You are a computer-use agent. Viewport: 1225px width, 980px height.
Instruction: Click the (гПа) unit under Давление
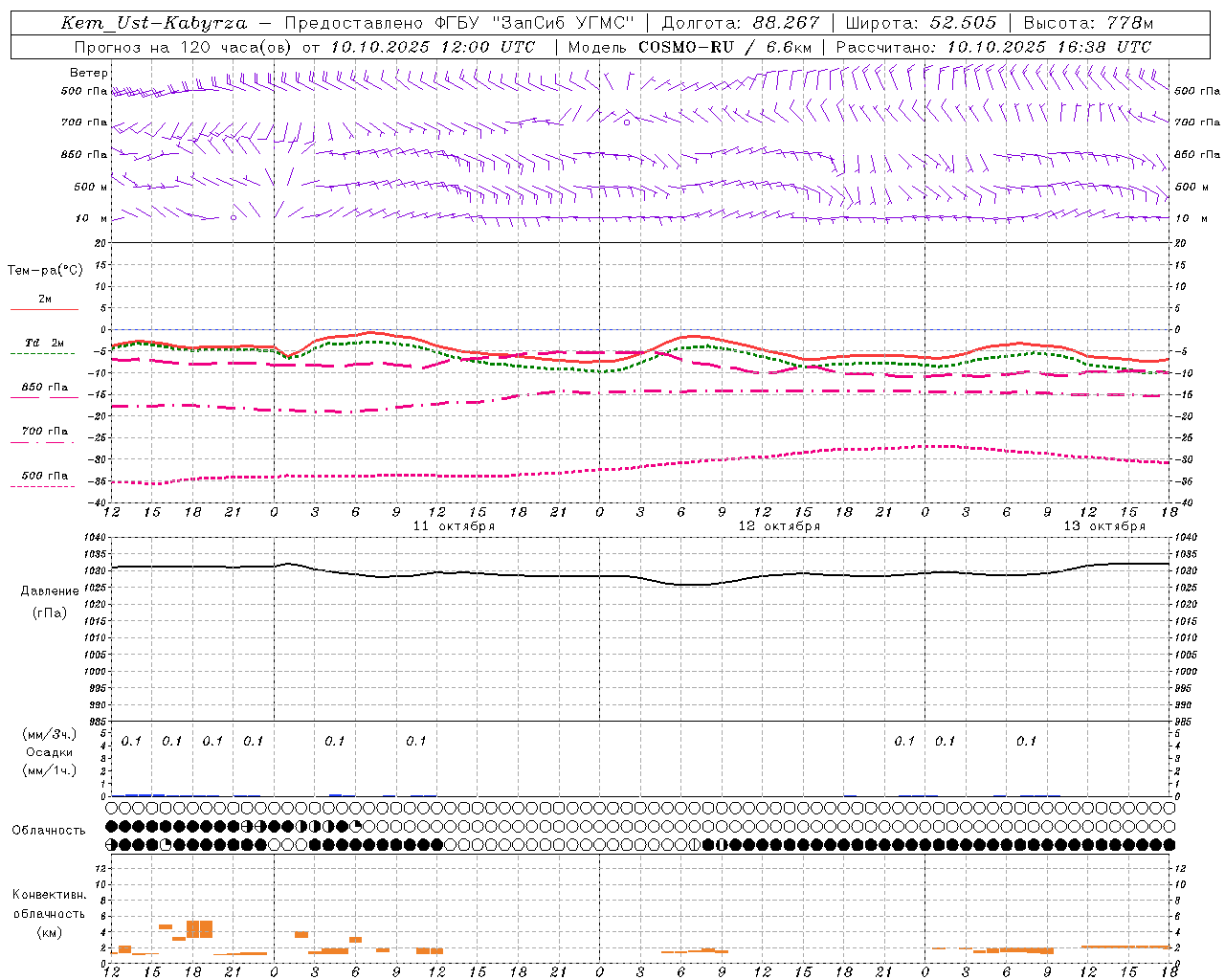pyautogui.click(x=50, y=612)
